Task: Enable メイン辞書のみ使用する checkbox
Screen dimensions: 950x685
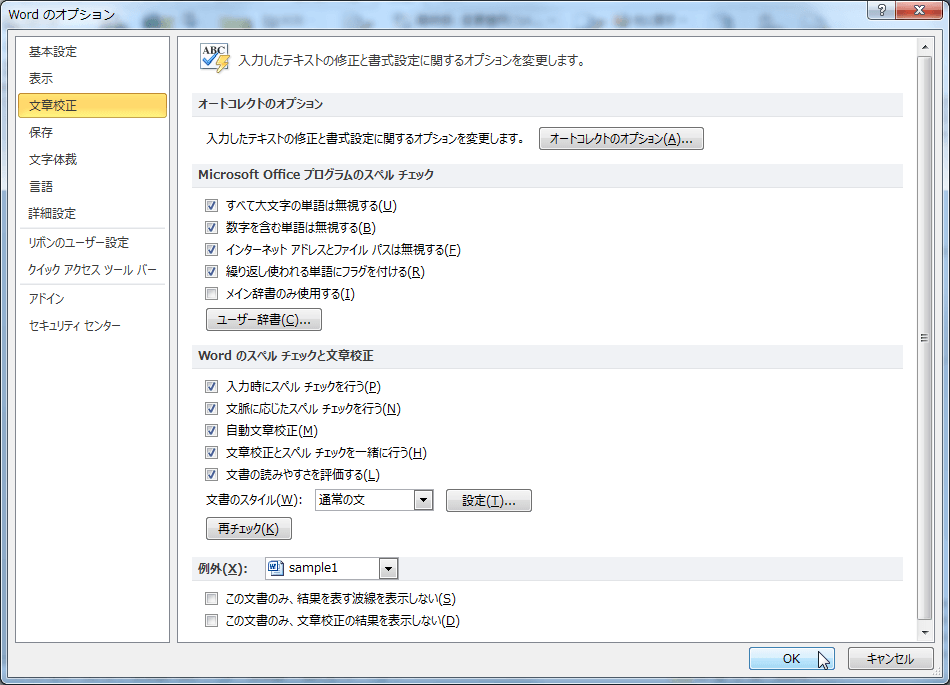Action: 211,294
